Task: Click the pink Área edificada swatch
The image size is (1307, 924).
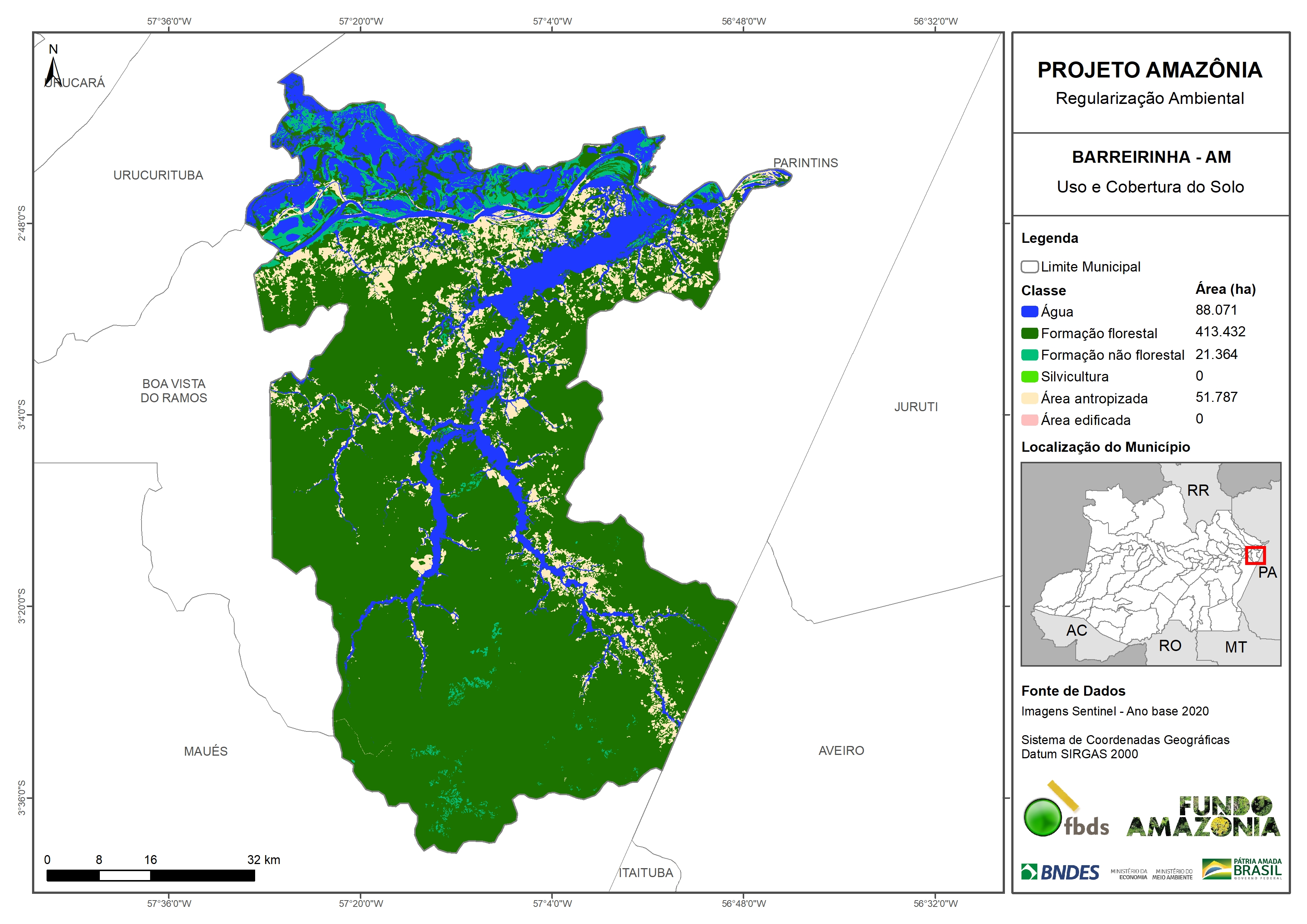Action: tap(1029, 420)
